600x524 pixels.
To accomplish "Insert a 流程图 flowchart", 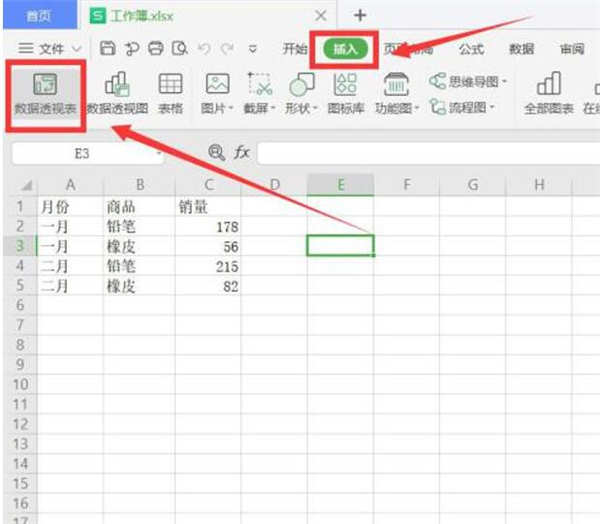I will (x=462, y=107).
